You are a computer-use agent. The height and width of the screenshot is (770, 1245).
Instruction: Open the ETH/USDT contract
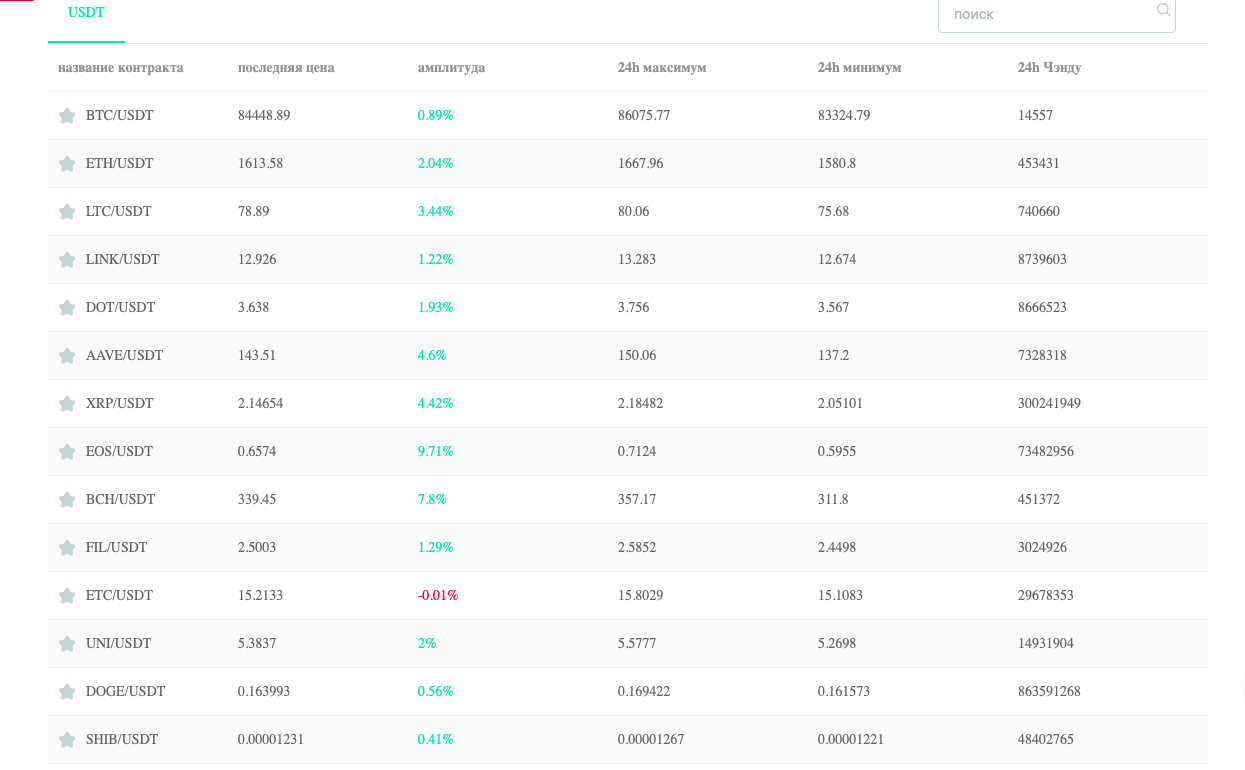[120, 164]
